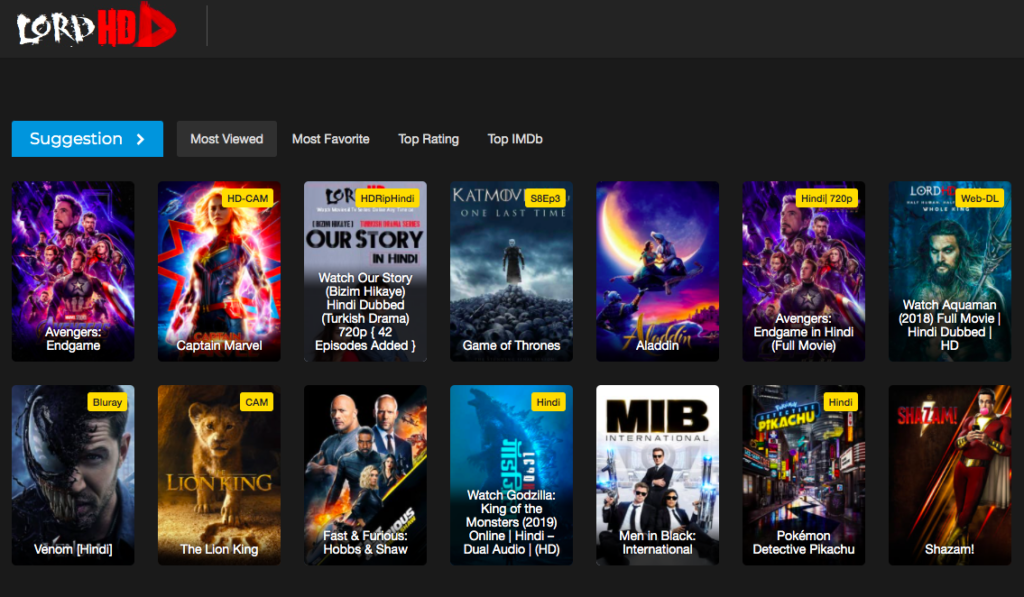This screenshot has width=1024, height=597.
Task: Click the LordHD logo
Action: 96,26
